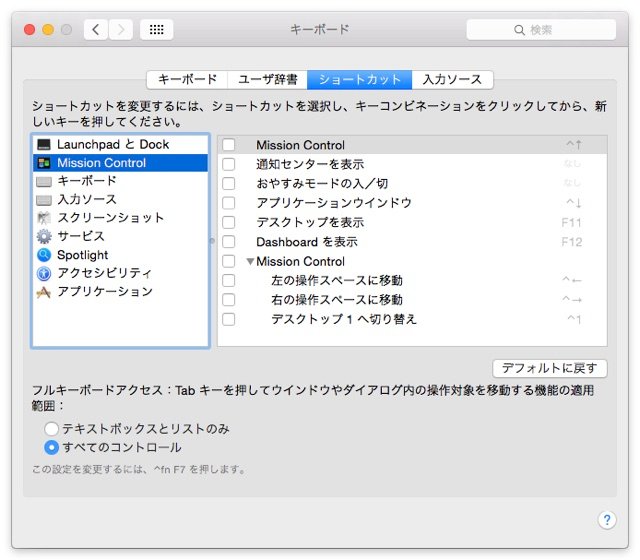Image resolution: width=640 pixels, height=560 pixels.
Task: Click the Spotlight magnifier icon
Action: pos(44,255)
